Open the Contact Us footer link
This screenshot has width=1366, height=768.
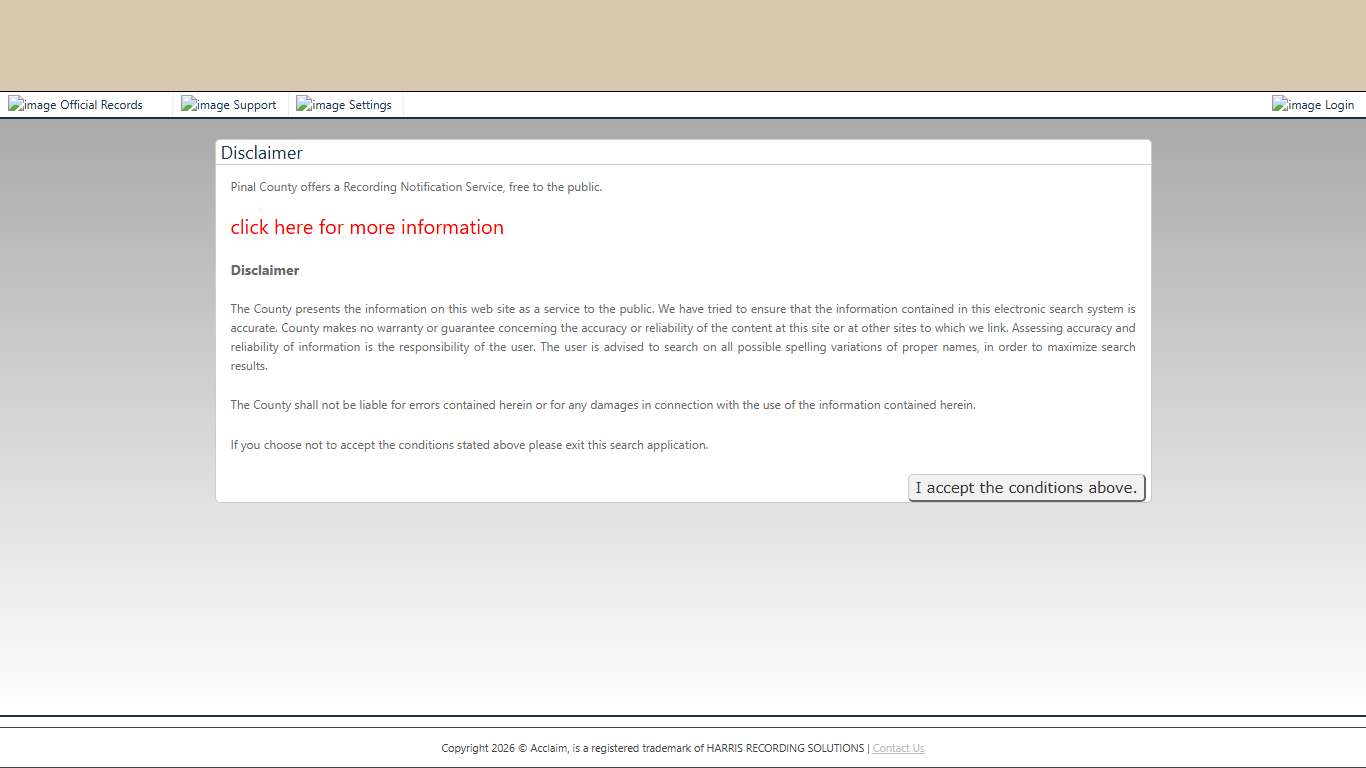pos(898,748)
